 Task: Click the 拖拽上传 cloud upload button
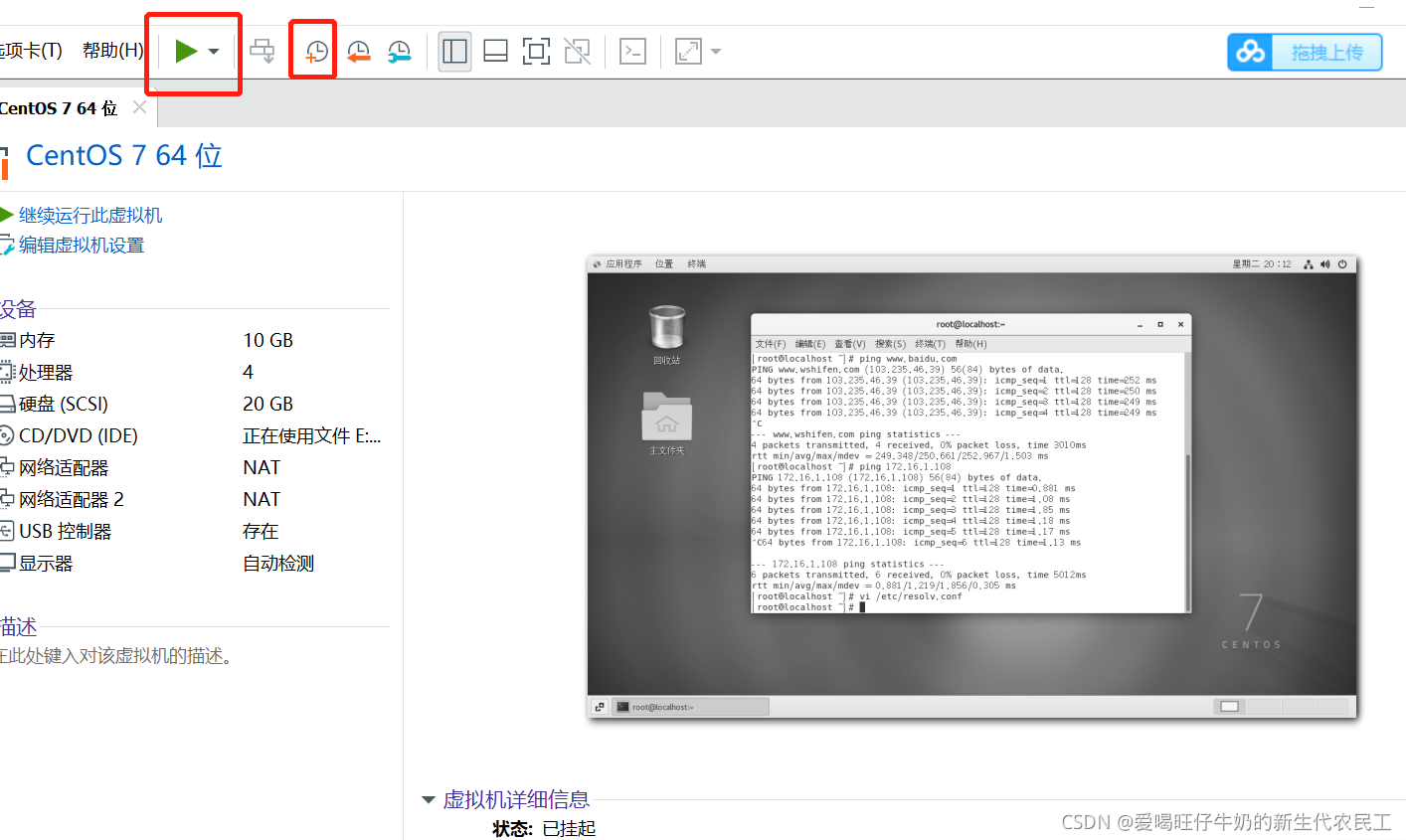[x=1305, y=52]
